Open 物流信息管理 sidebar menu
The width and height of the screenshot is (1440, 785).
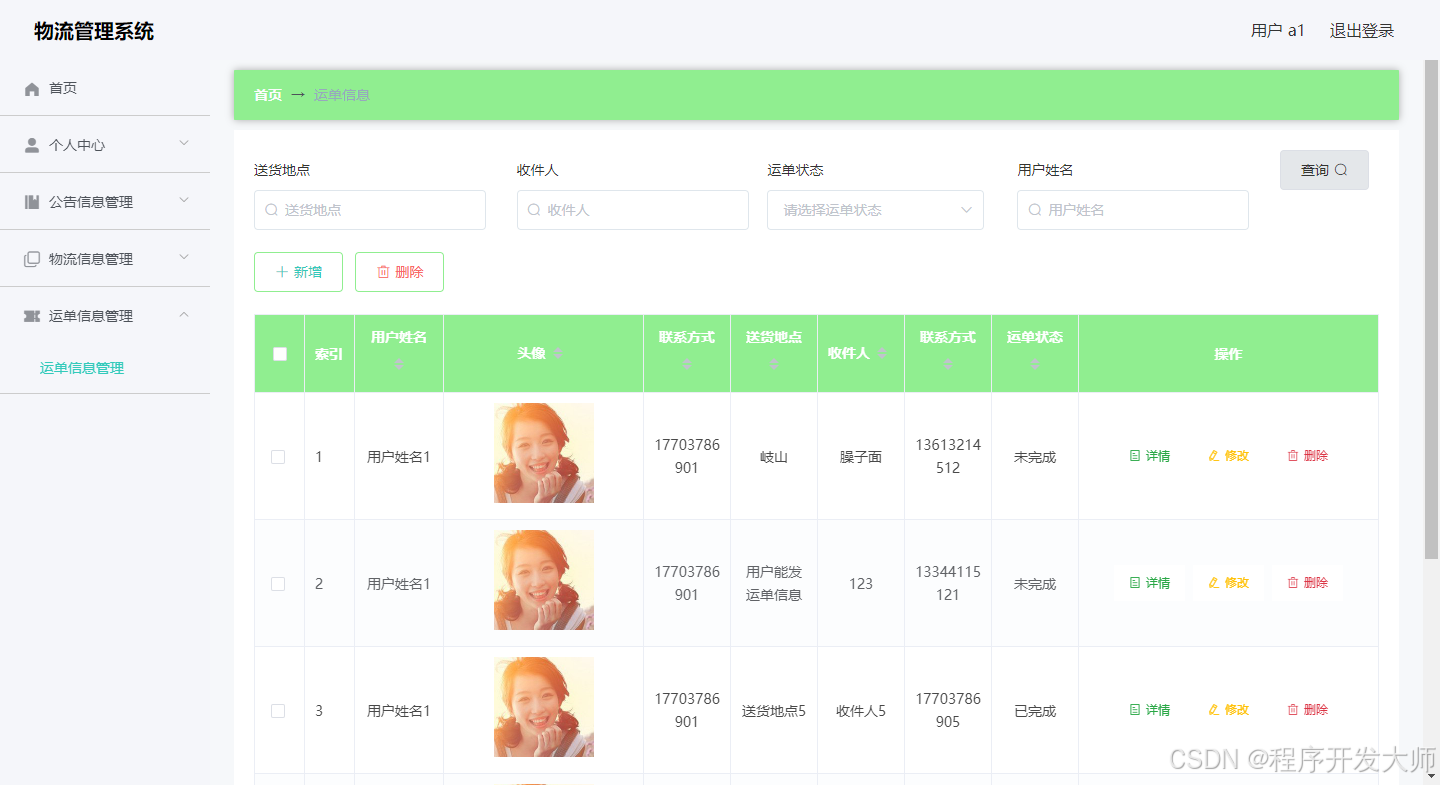(105, 259)
